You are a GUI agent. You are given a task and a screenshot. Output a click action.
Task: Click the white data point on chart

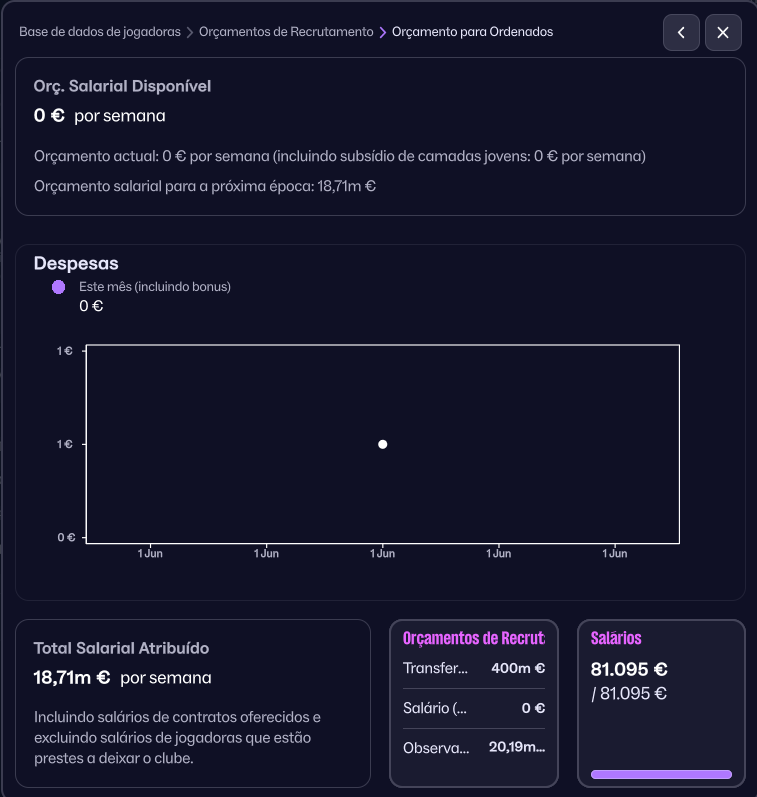coord(383,444)
